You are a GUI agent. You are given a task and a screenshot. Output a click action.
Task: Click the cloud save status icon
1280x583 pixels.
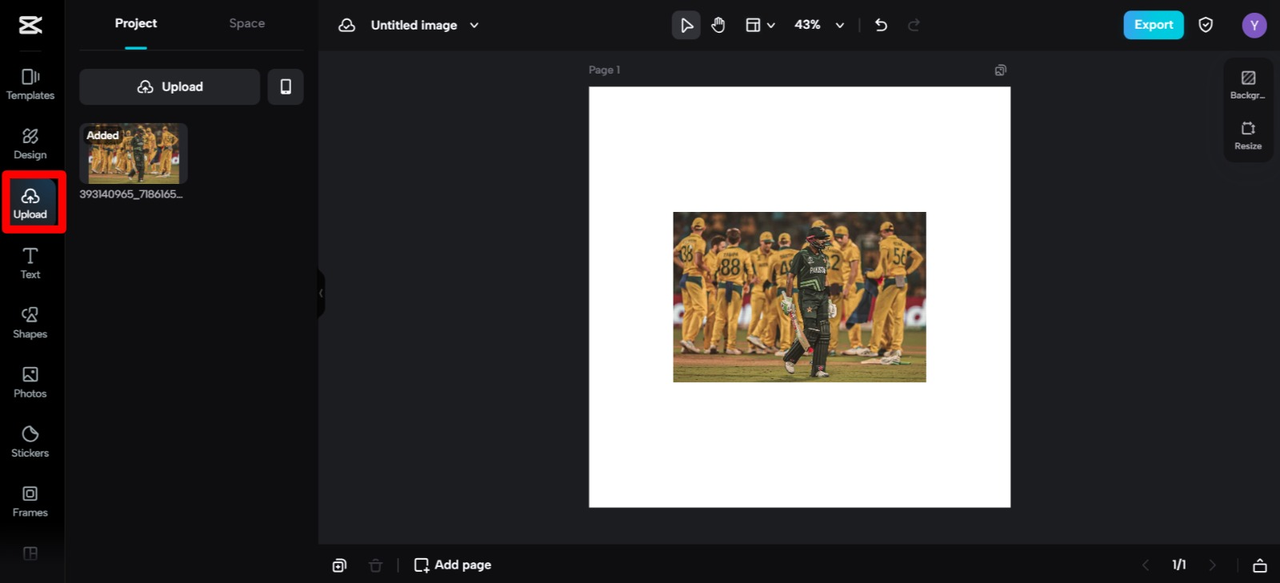tap(347, 25)
